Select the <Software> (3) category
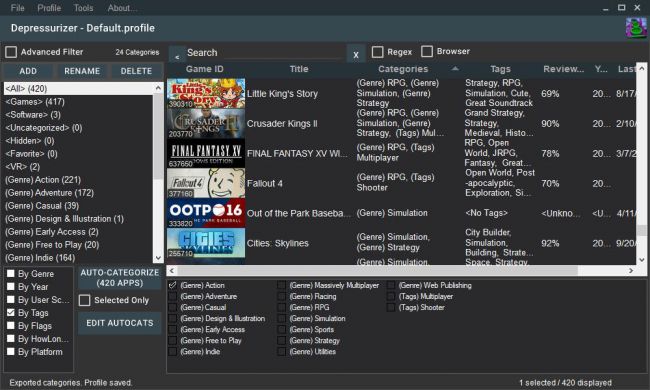 (79, 114)
